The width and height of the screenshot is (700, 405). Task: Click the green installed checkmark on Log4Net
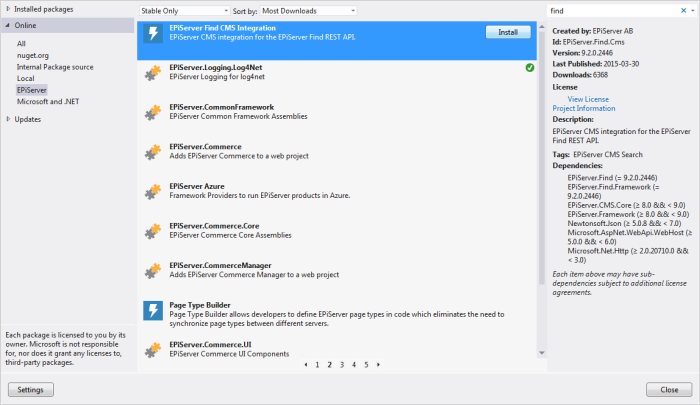pyautogui.click(x=529, y=68)
